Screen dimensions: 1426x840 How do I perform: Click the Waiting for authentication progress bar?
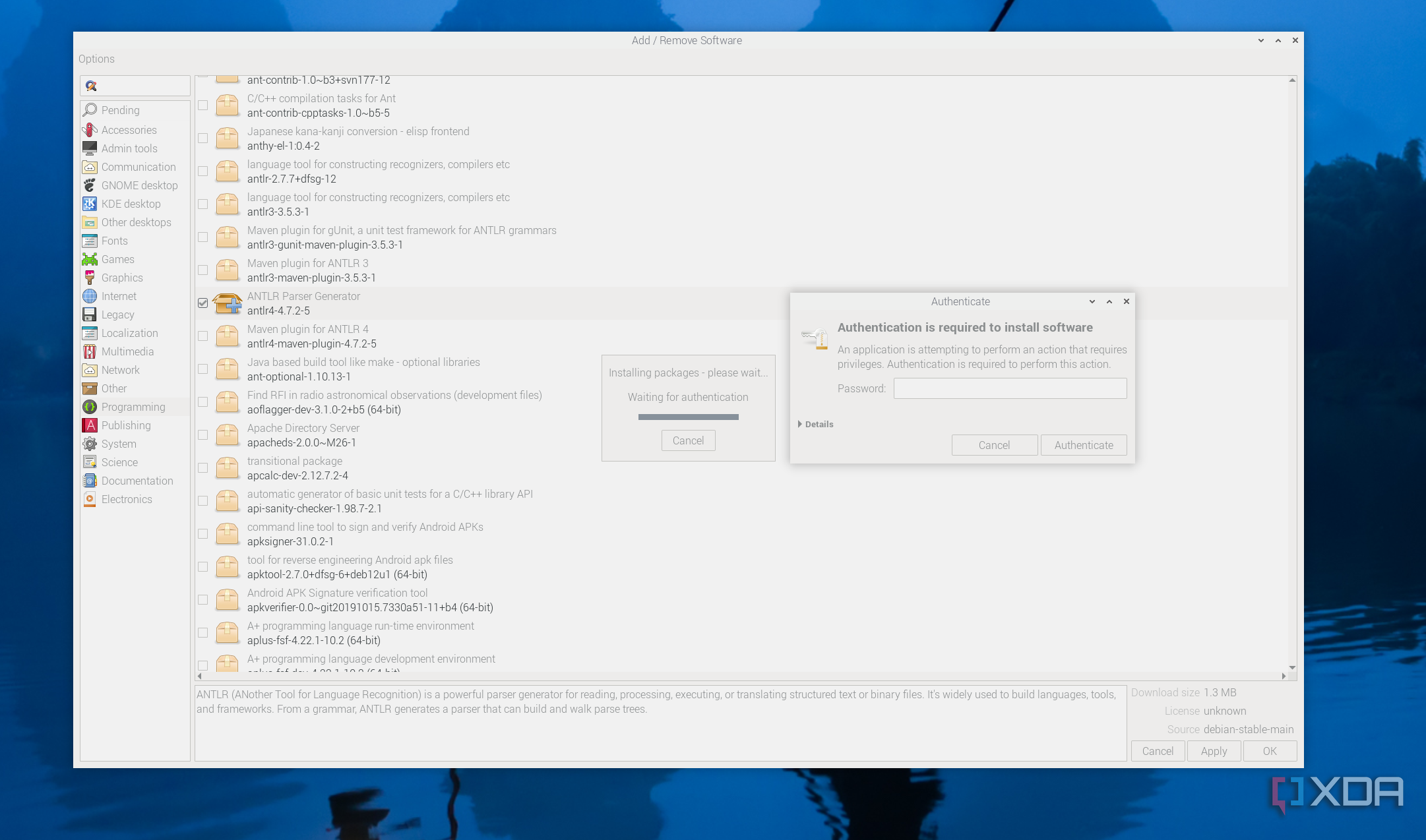[x=688, y=417]
